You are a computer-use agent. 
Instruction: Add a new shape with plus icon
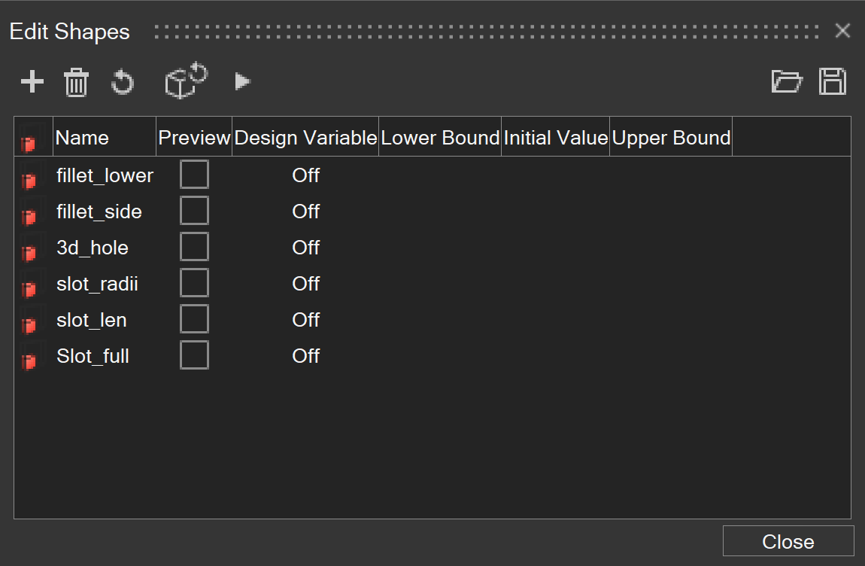pos(32,82)
